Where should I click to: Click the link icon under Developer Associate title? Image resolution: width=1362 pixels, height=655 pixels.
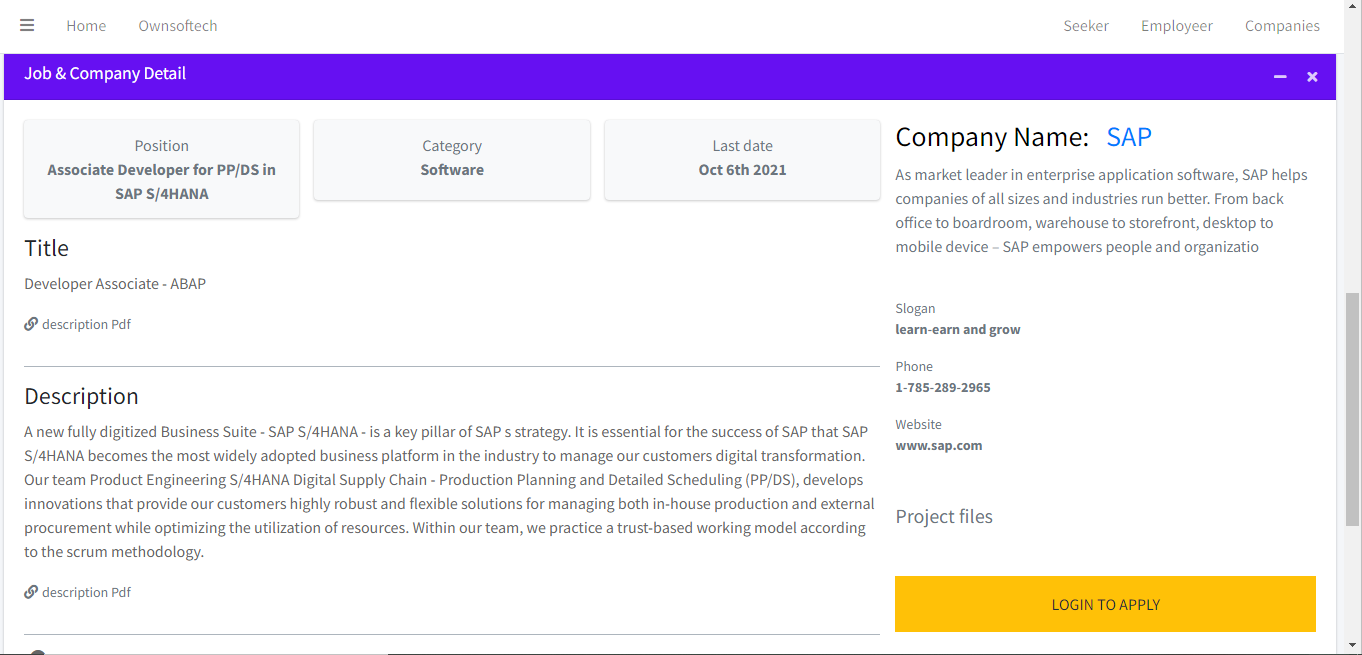(31, 324)
